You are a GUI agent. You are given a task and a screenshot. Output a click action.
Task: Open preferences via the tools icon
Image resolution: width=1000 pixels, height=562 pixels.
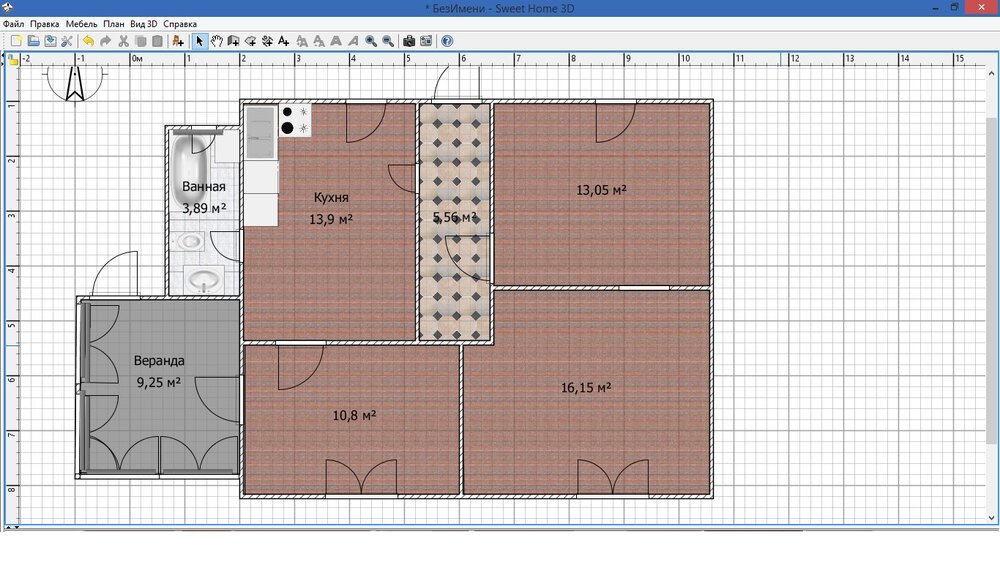(67, 41)
